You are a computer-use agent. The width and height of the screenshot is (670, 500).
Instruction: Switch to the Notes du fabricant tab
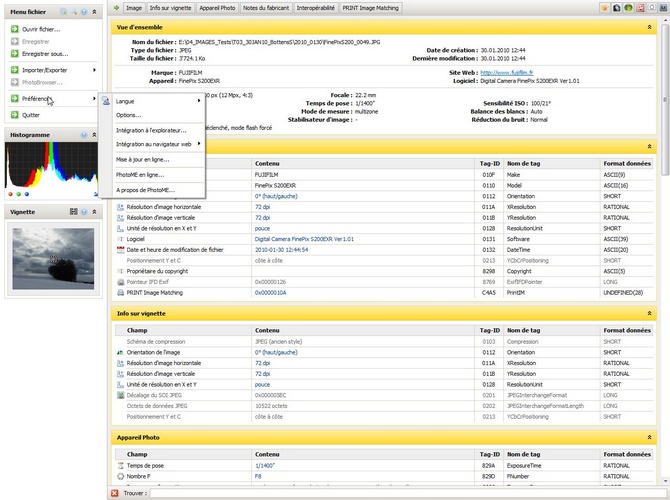point(265,7)
